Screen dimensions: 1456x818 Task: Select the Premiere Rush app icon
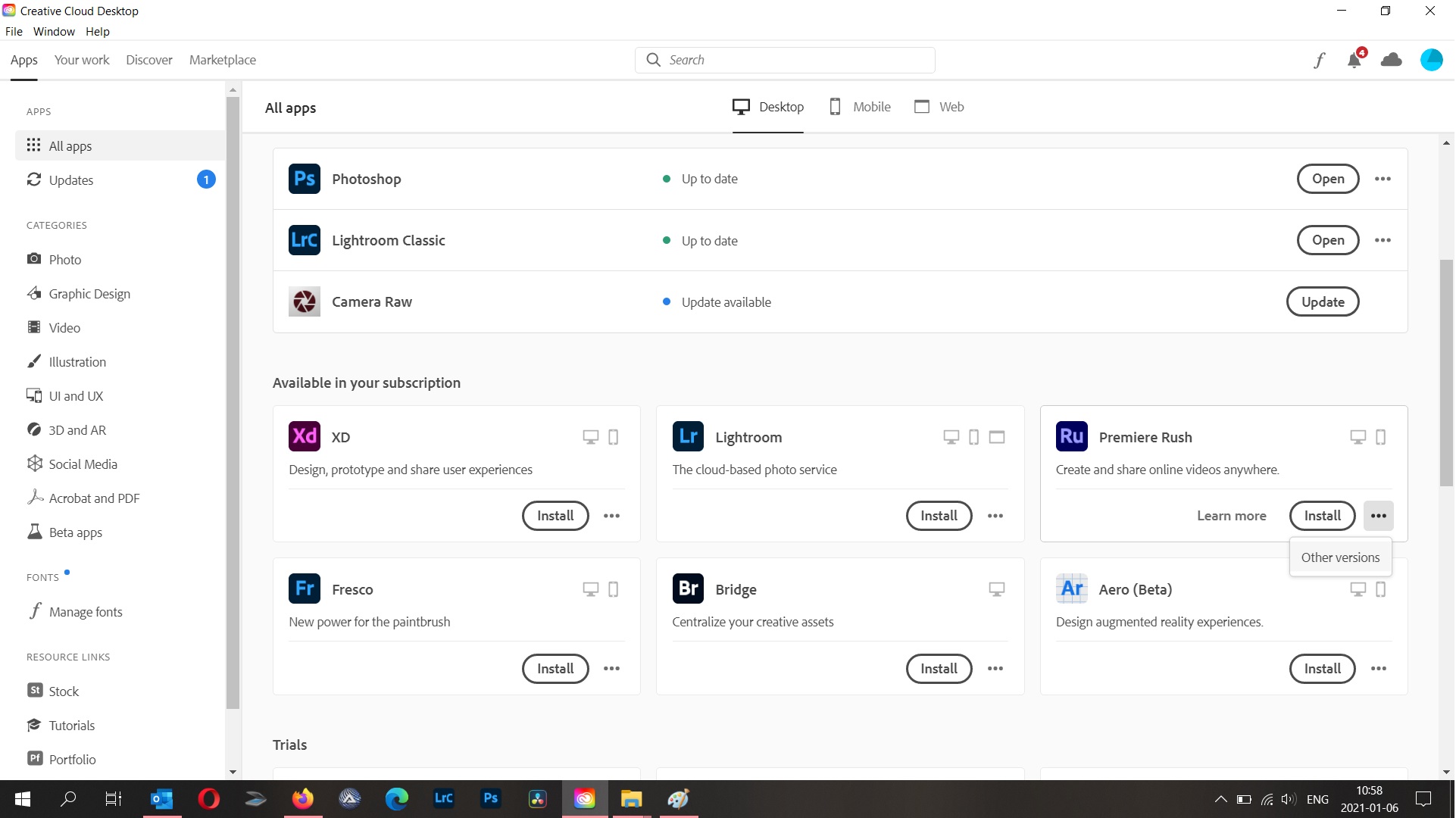pos(1071,436)
